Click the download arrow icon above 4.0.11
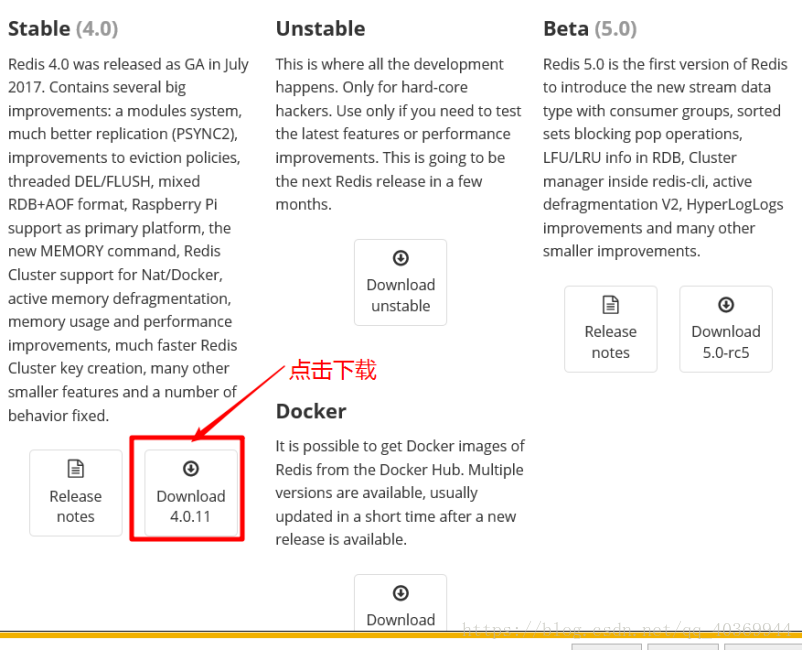 click(x=191, y=468)
